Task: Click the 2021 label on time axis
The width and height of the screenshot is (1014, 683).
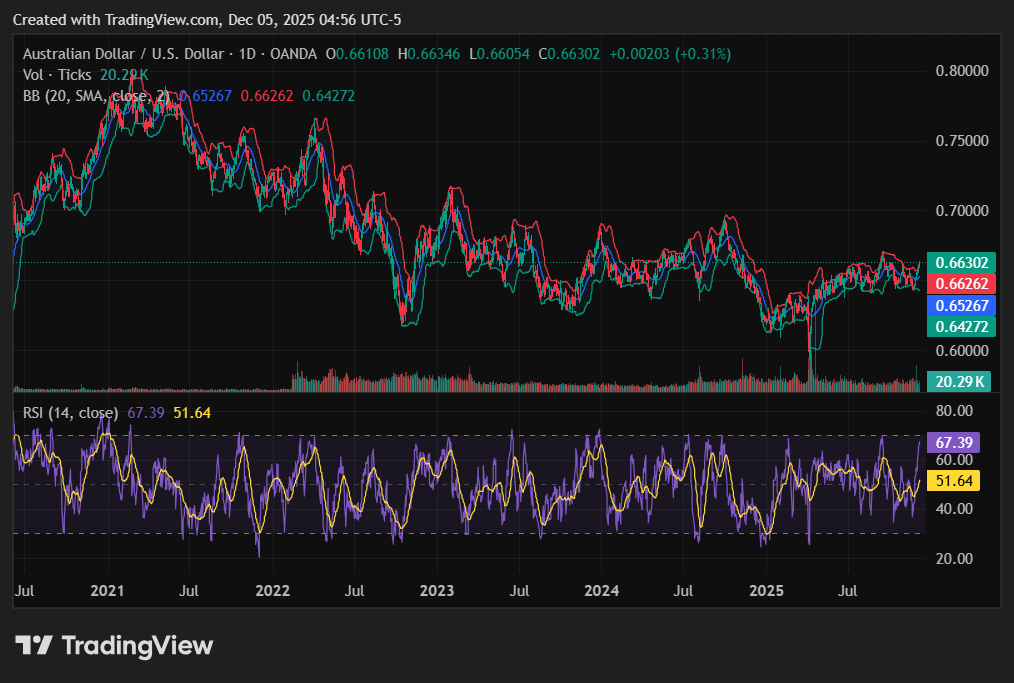Action: (x=107, y=591)
